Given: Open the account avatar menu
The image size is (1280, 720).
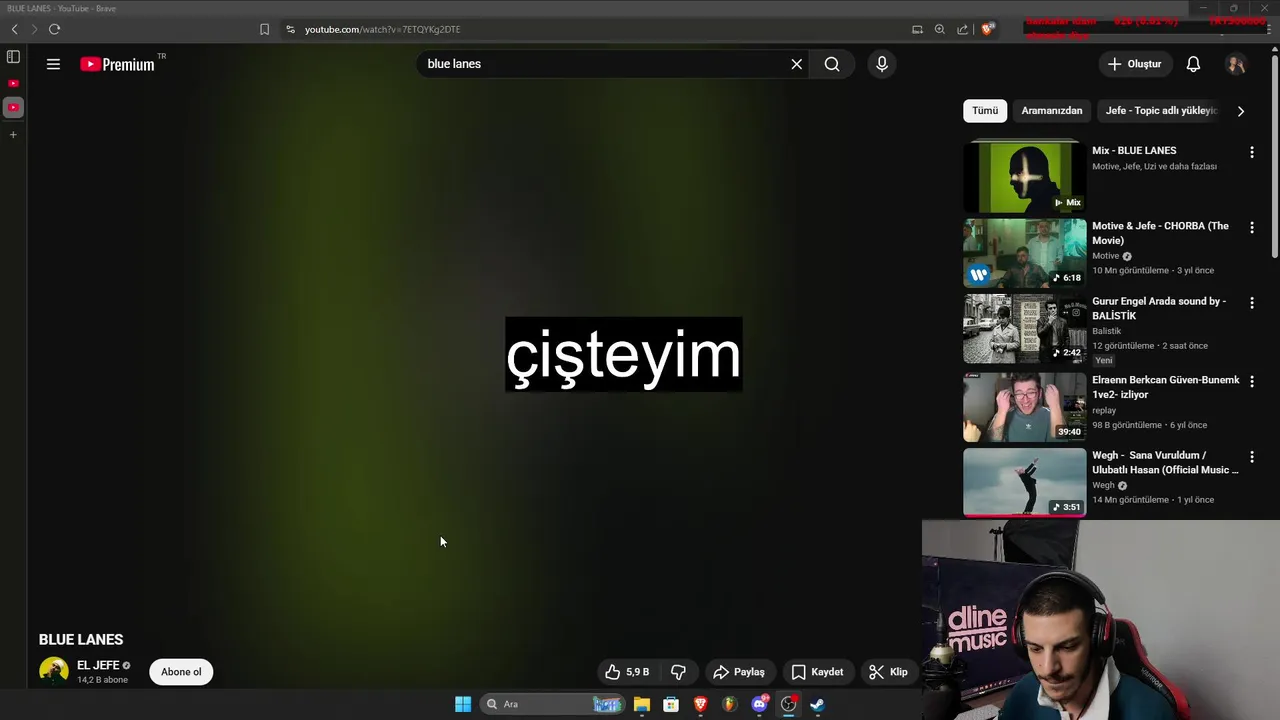Looking at the screenshot, I should (1236, 64).
